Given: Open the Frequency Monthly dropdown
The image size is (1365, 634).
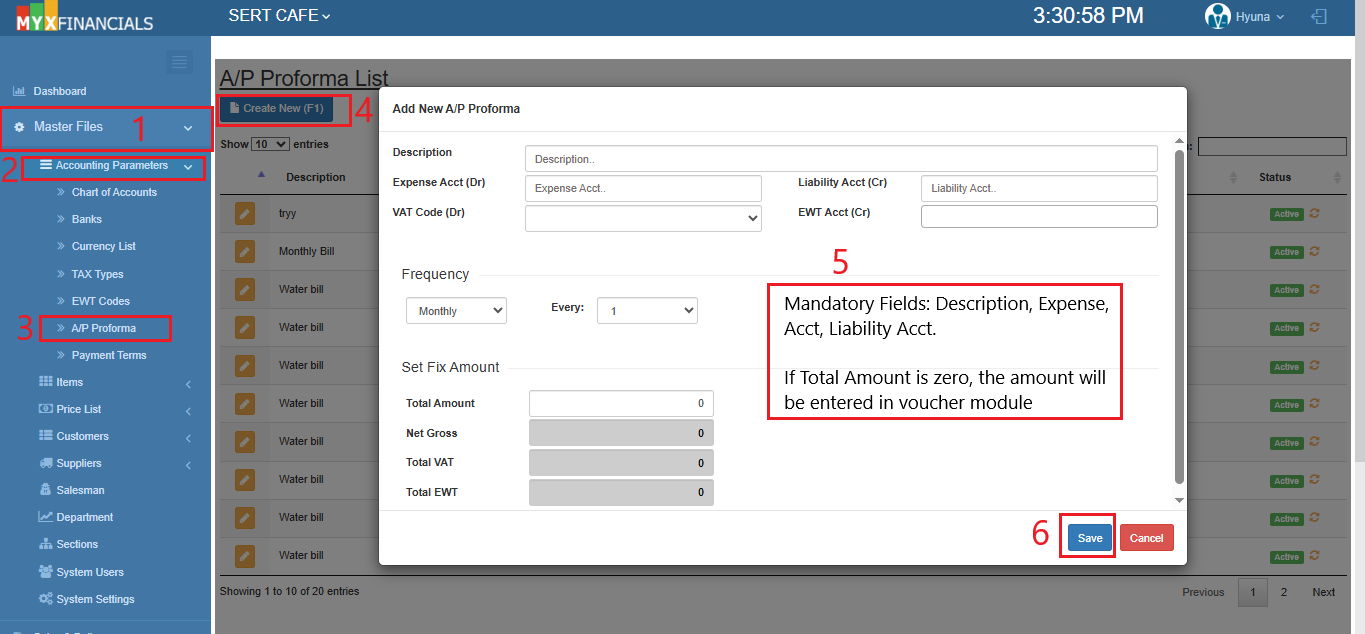Looking at the screenshot, I should point(456,311).
